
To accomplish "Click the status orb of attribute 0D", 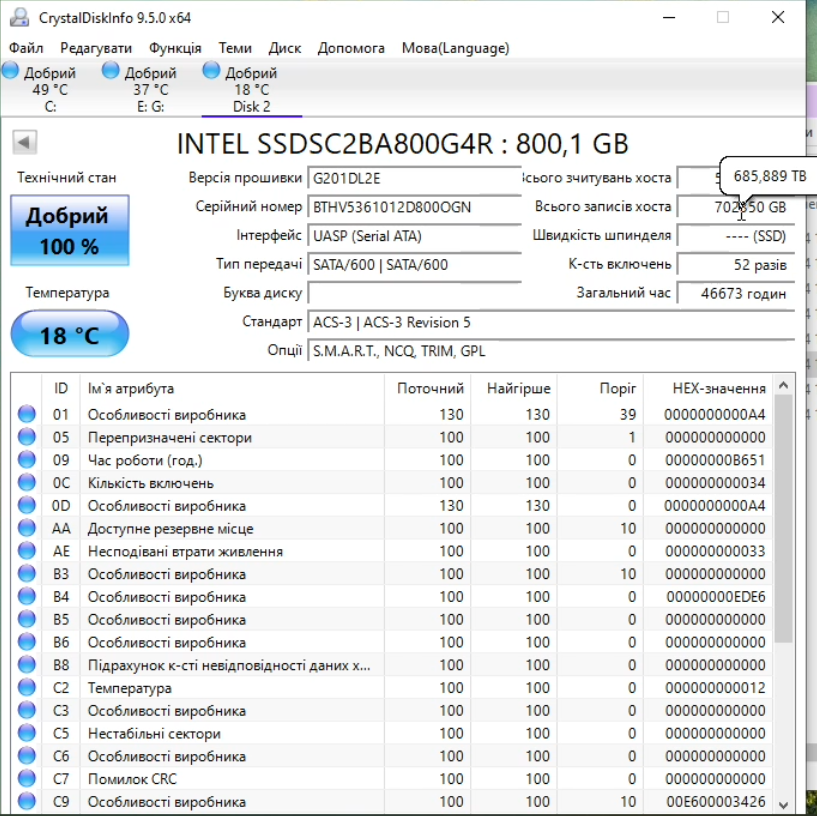I will 27,505.
